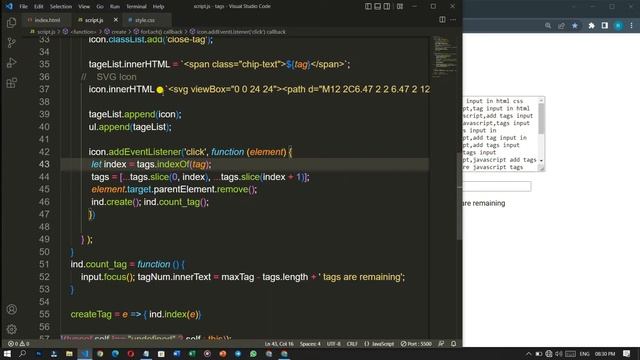Click line number 43 in the gutter
640x360 pixels.
pos(44,164)
